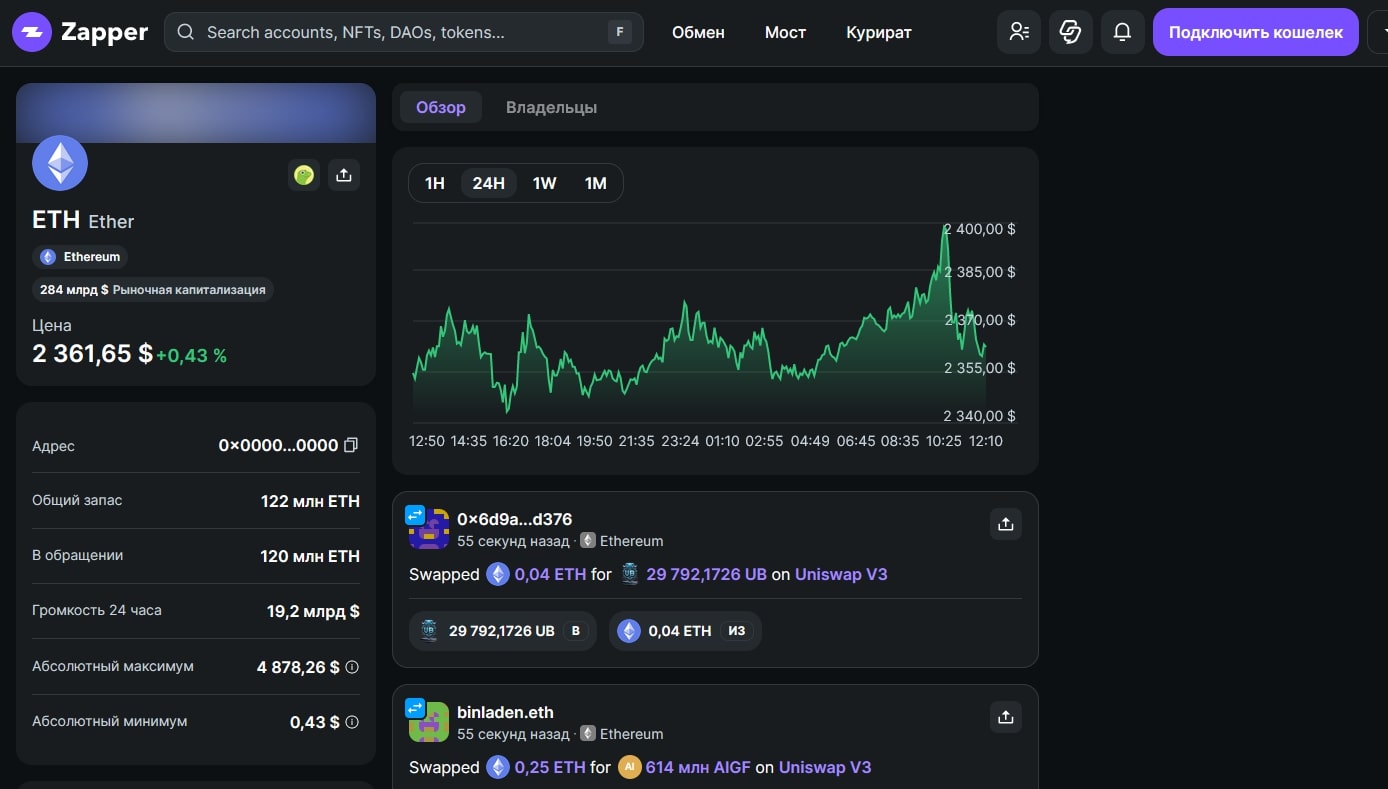This screenshot has height=789, width=1388.
Task: Open Uniswap V3 link in binladen.eth swap
Action: [x=825, y=767]
